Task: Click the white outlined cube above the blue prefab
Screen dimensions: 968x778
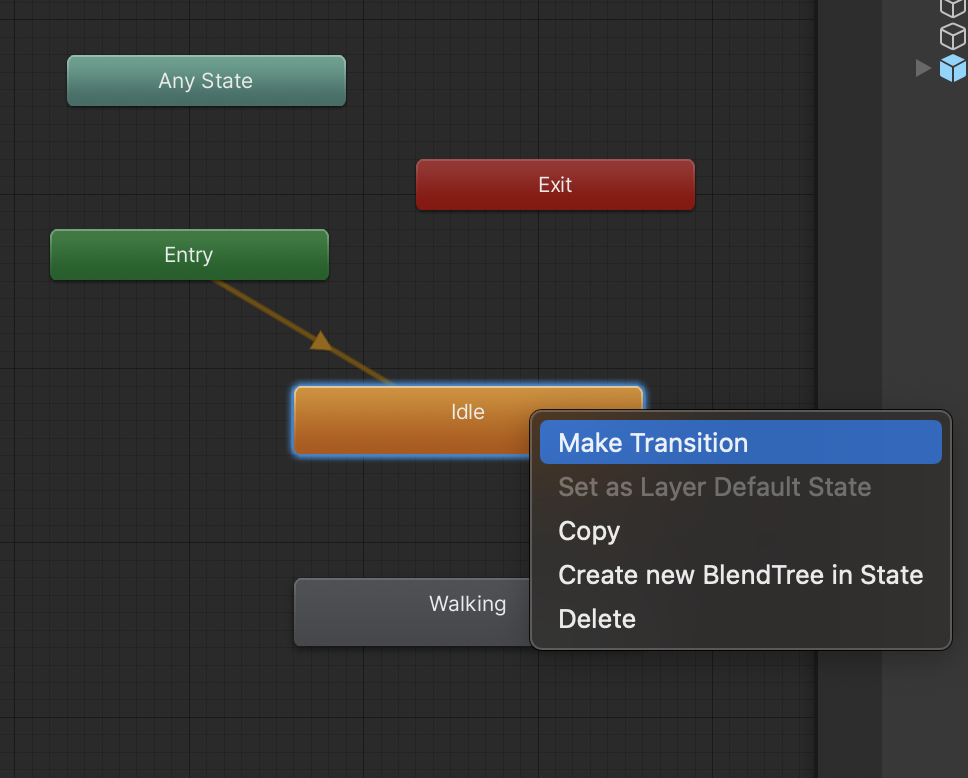Action: coord(952,37)
